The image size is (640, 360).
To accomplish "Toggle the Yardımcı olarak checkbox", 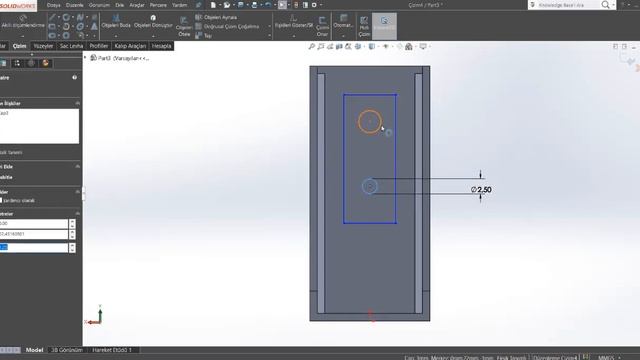I will (1, 200).
